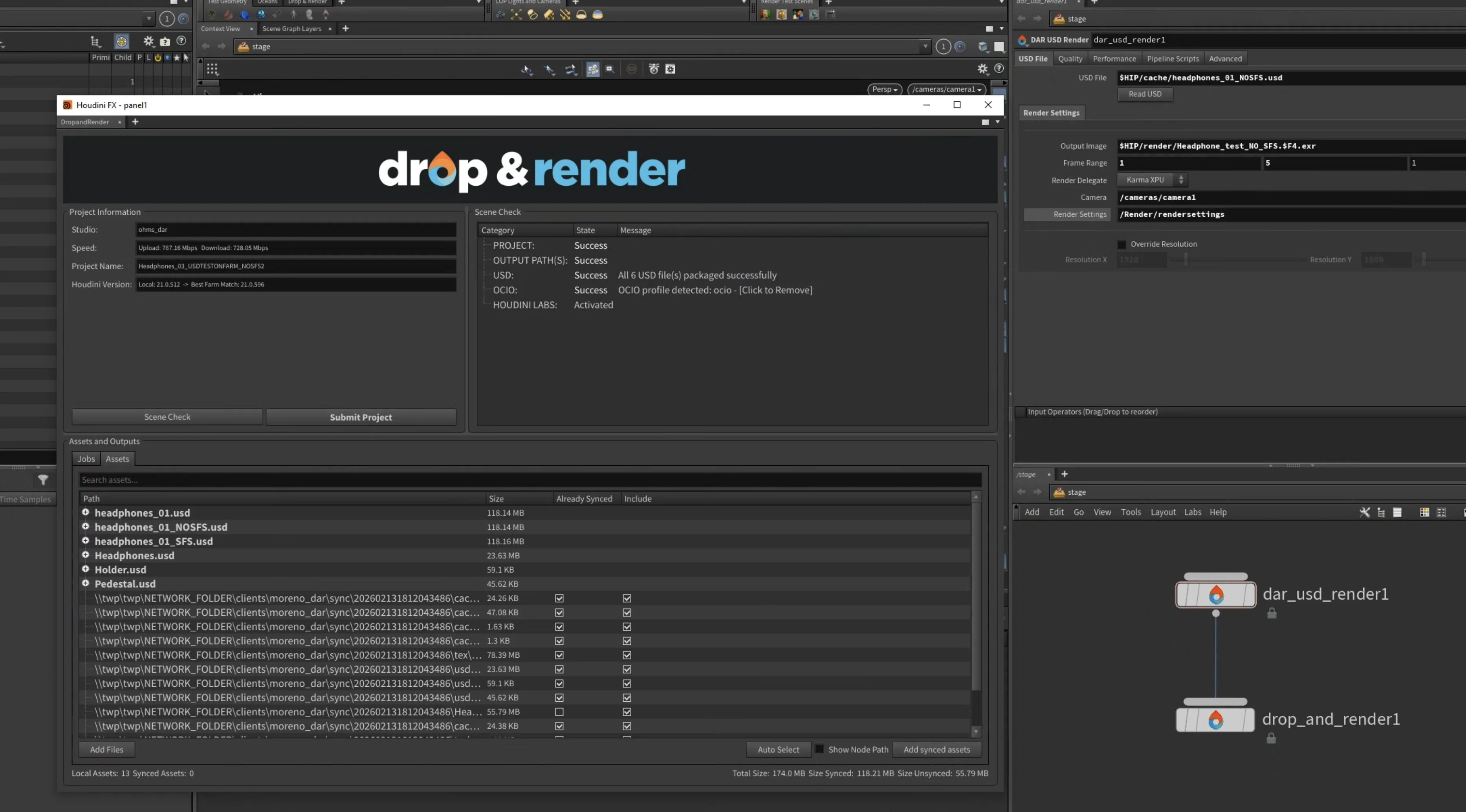Screen dimensions: 1466x812
Task: Expand the headphones_01.usd asset entry
Action: (x=85, y=513)
